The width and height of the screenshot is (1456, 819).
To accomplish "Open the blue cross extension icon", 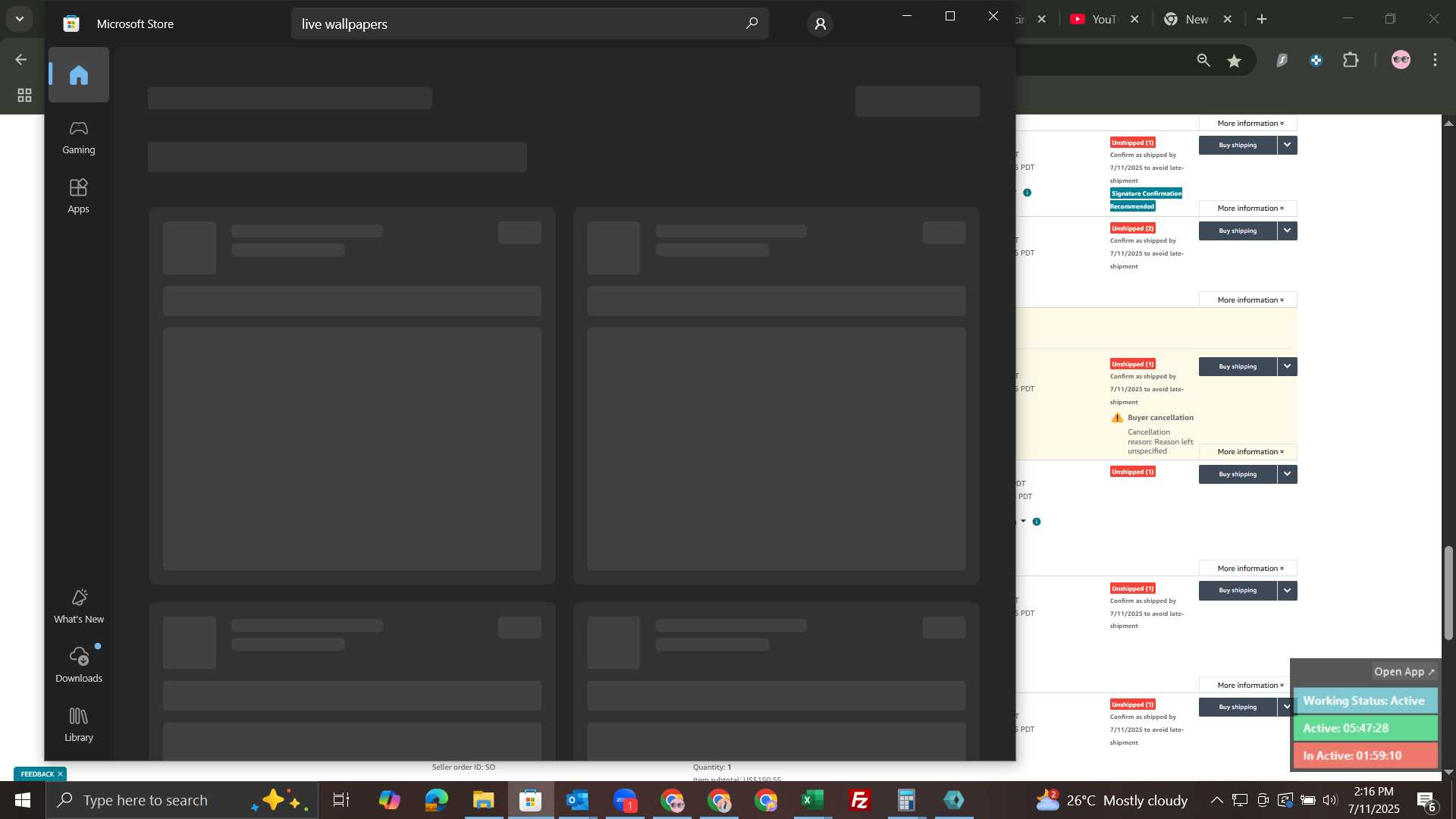I will [x=1316, y=60].
